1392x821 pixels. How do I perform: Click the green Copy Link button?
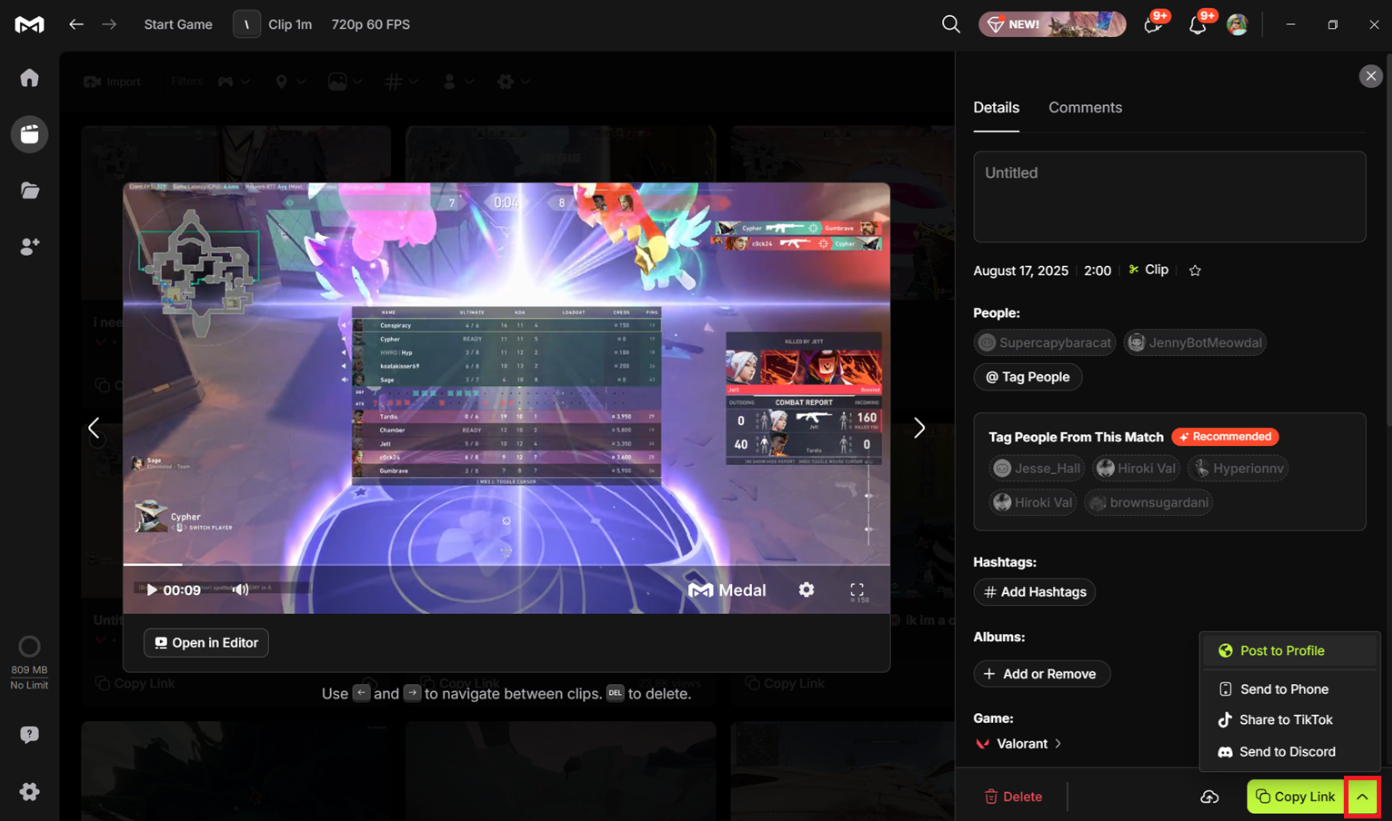(x=1295, y=797)
